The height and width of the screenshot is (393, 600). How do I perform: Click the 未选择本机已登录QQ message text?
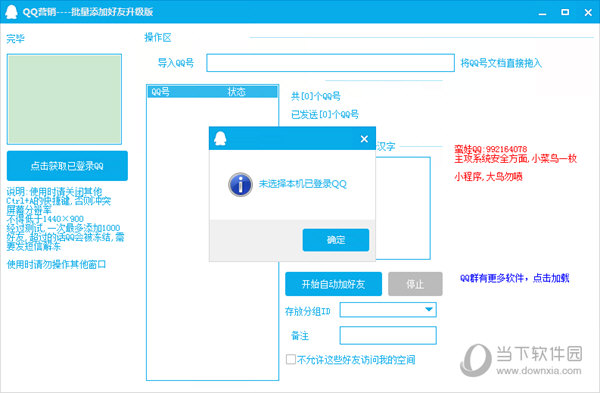(x=303, y=184)
